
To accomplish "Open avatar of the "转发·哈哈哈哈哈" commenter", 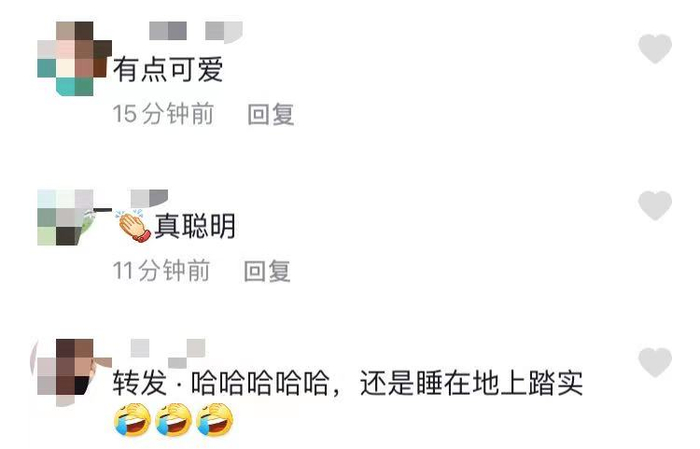I will 71,373.
